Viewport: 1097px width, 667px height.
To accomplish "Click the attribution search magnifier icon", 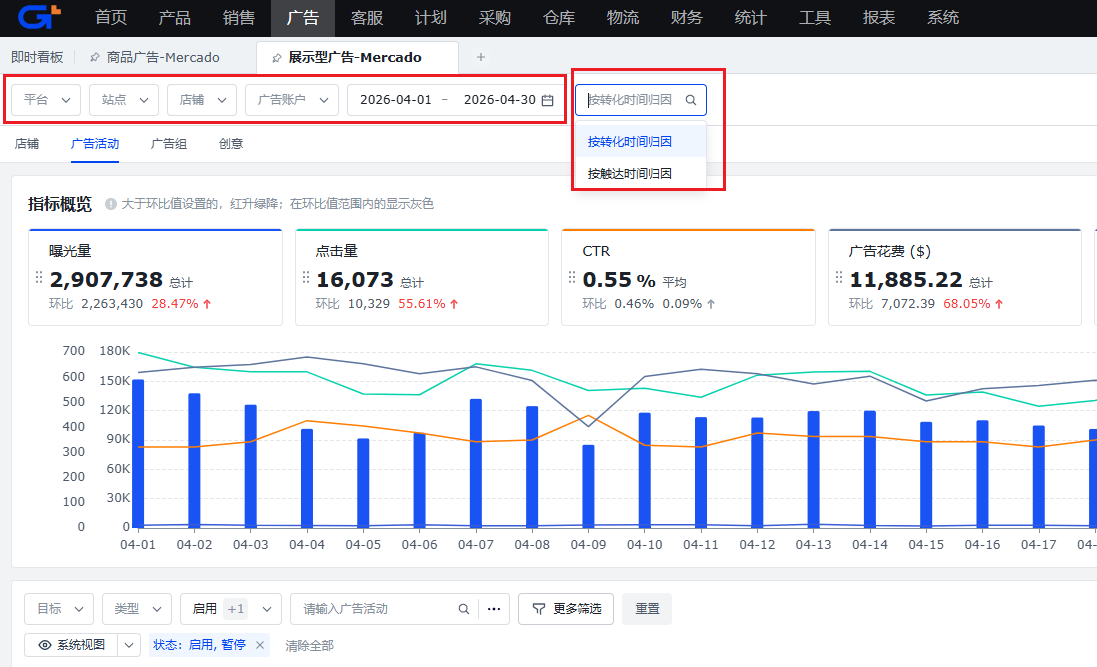I will tap(691, 100).
